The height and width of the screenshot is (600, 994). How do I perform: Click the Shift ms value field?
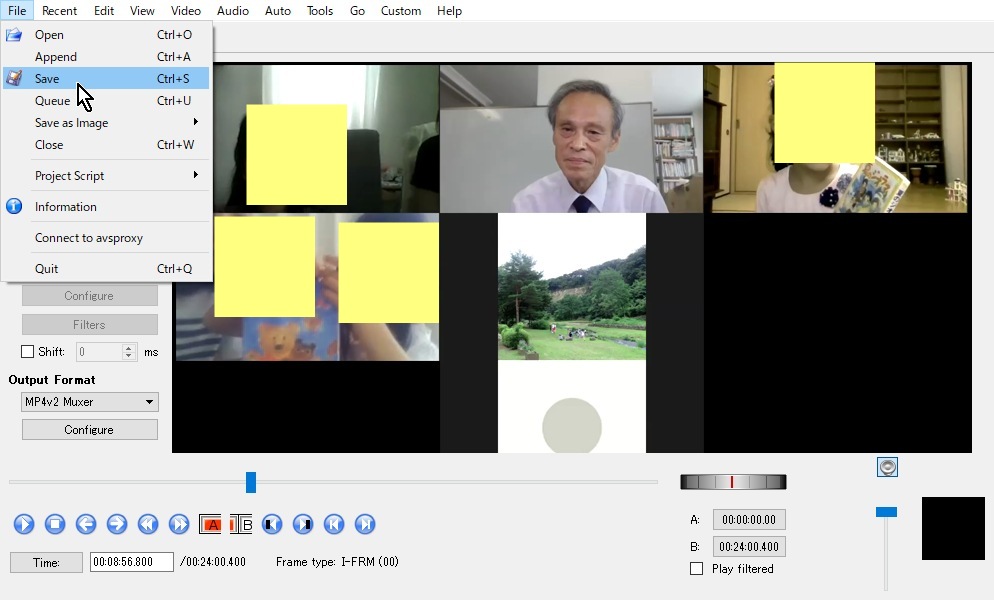tap(100, 351)
